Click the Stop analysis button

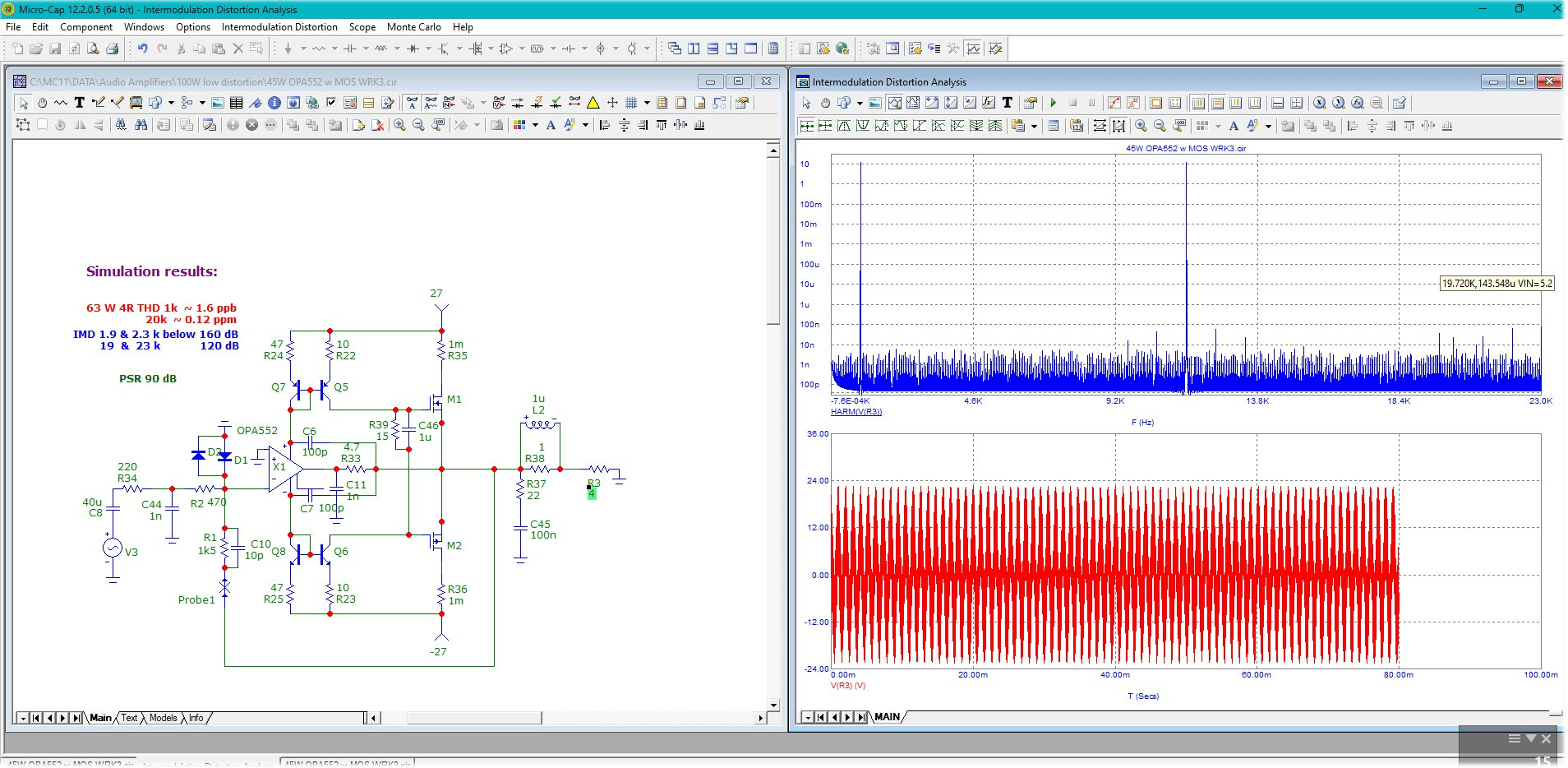1072,103
